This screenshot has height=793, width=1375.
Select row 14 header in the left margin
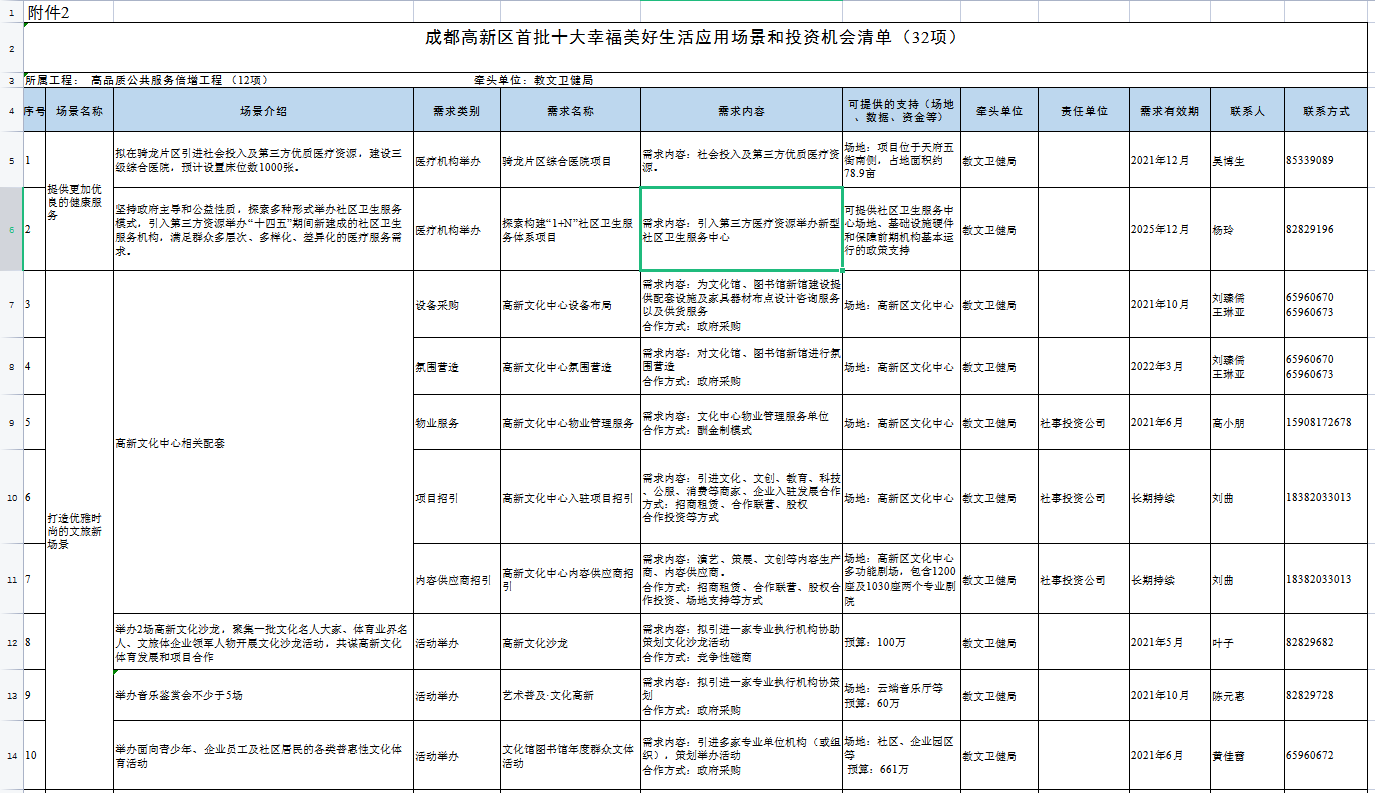coord(11,755)
